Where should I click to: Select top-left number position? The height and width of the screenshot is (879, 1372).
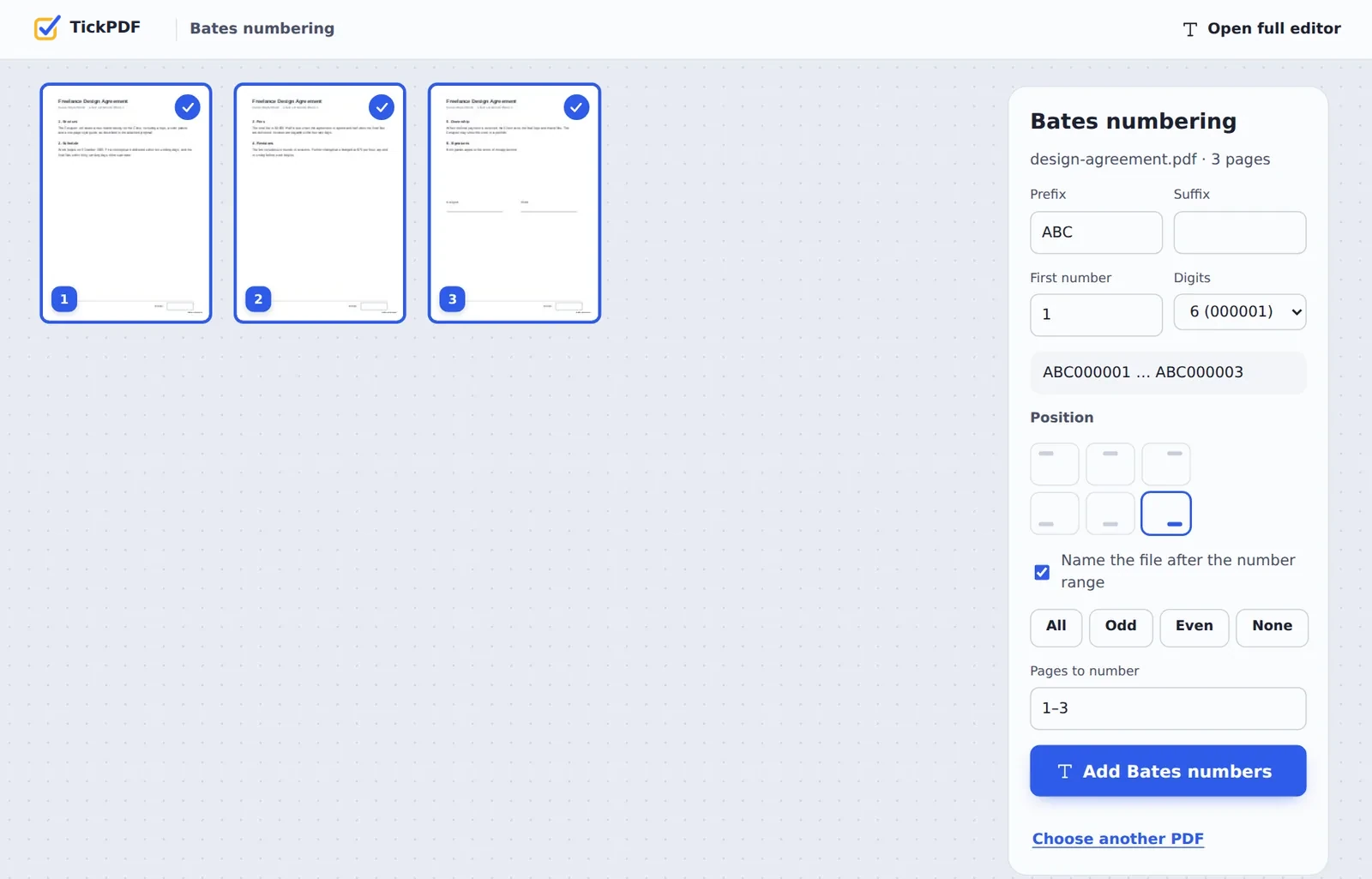1054,464
